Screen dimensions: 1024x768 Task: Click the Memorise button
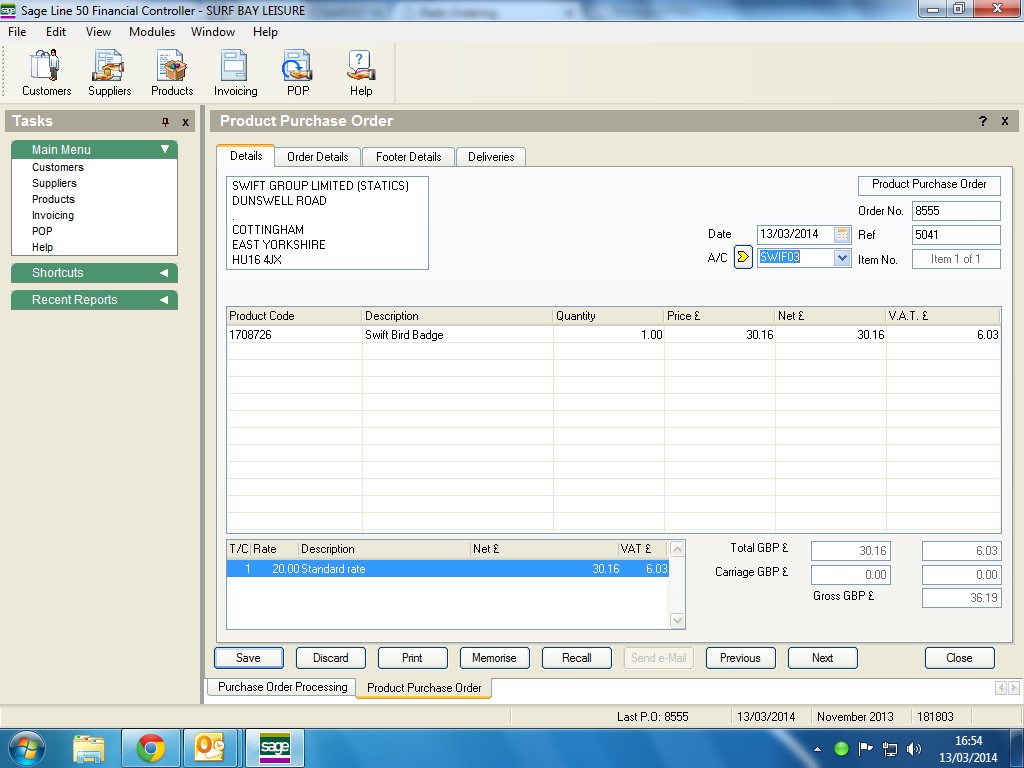494,658
